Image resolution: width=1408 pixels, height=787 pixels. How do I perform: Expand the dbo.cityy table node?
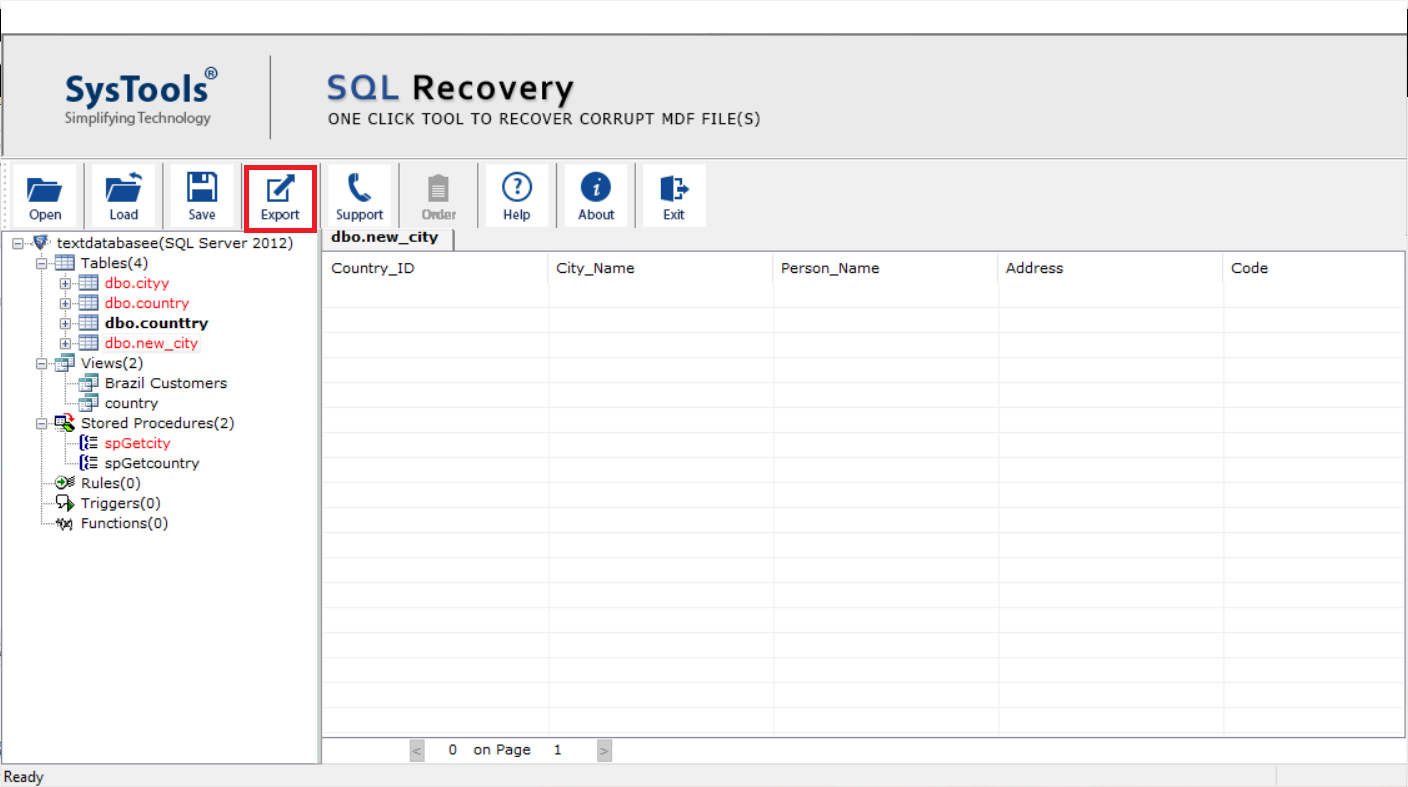point(66,283)
